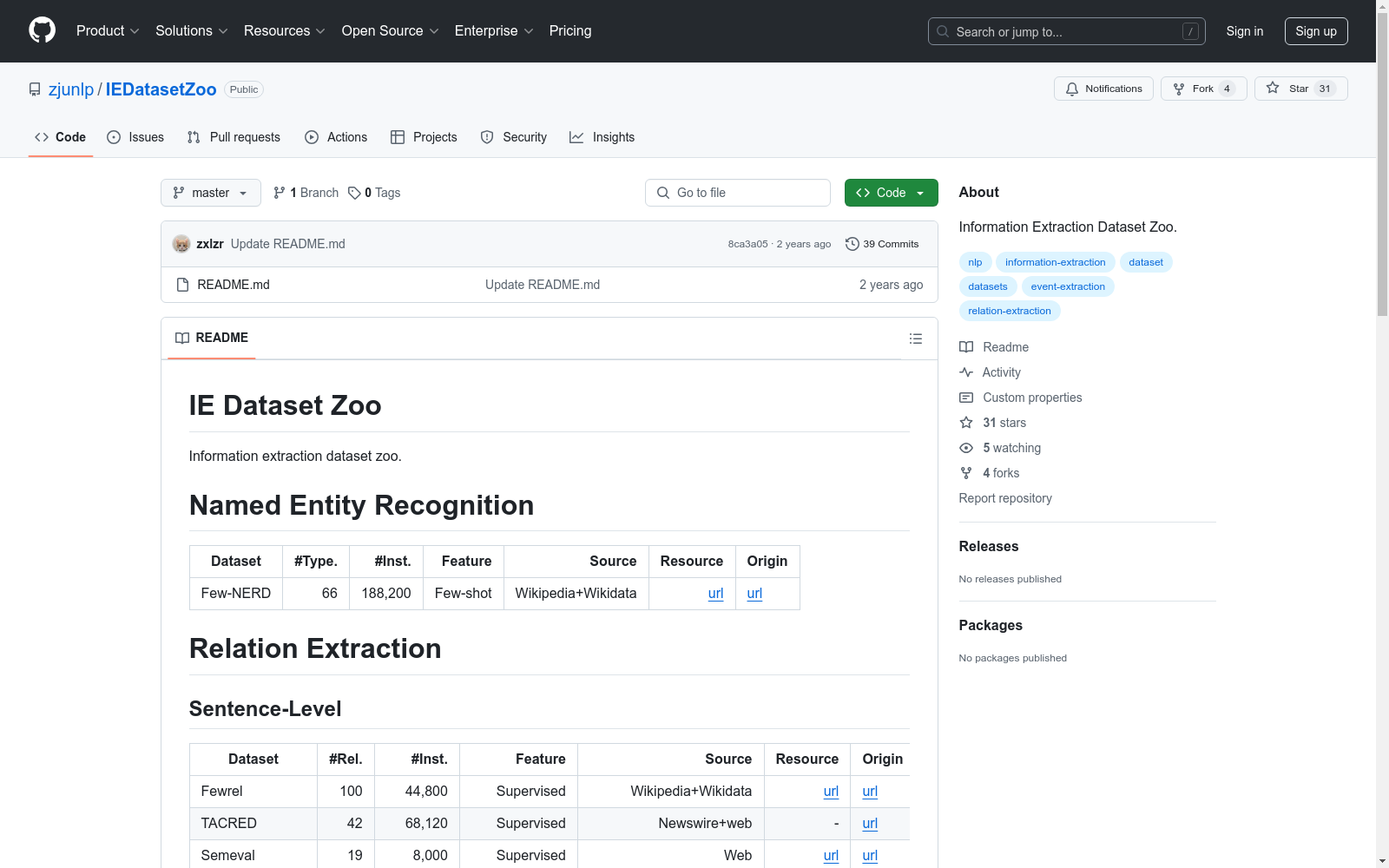Select the event-extraction topic tag

pyautogui.click(x=1068, y=286)
